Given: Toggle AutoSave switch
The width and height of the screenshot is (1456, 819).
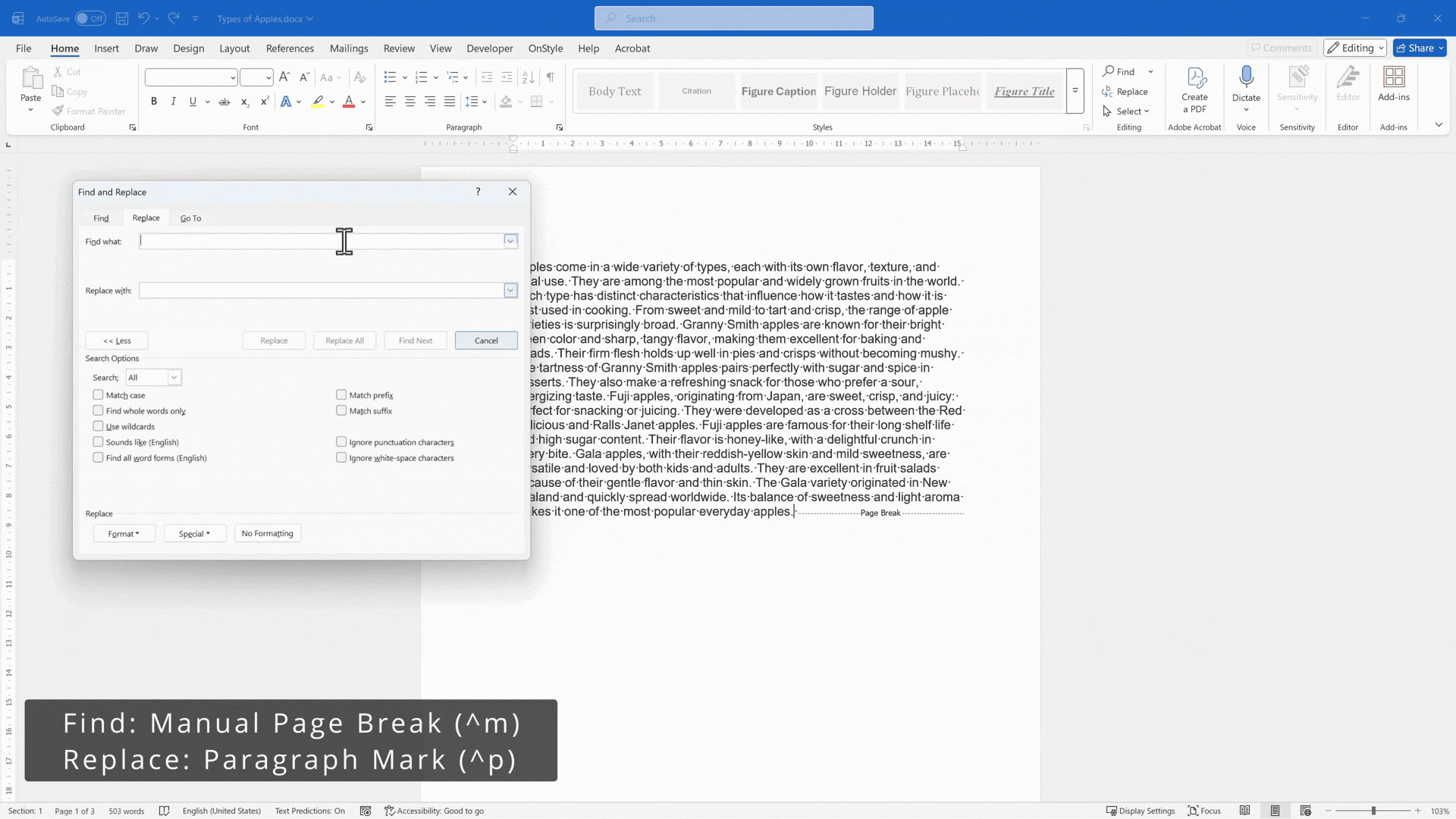Looking at the screenshot, I should (x=90, y=18).
